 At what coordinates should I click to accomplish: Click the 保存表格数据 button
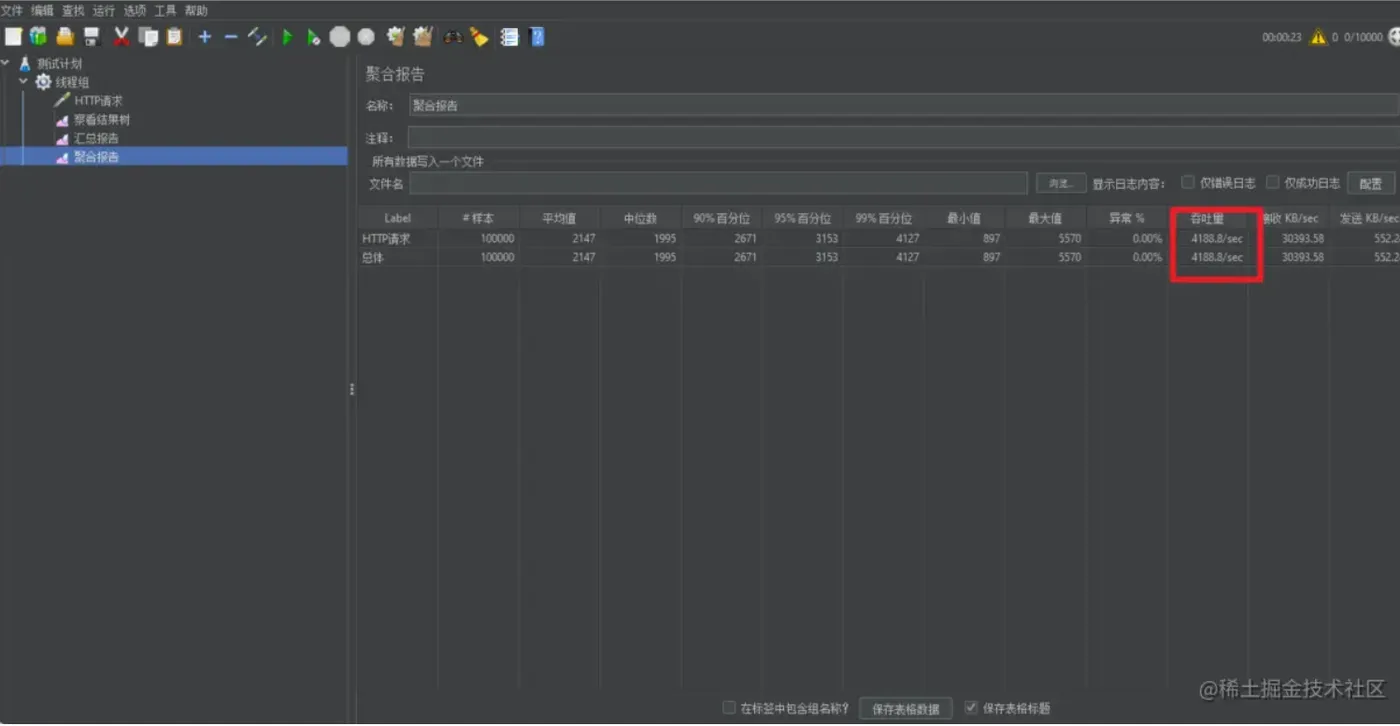tap(906, 708)
